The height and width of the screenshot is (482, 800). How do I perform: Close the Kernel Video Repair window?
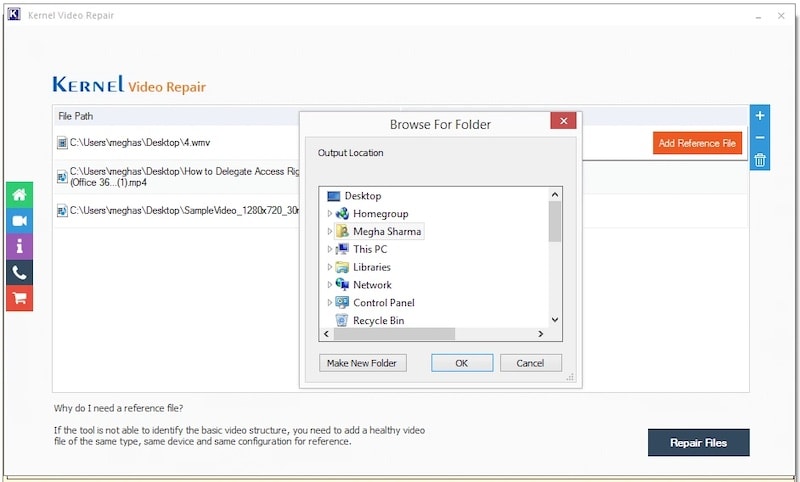click(781, 16)
